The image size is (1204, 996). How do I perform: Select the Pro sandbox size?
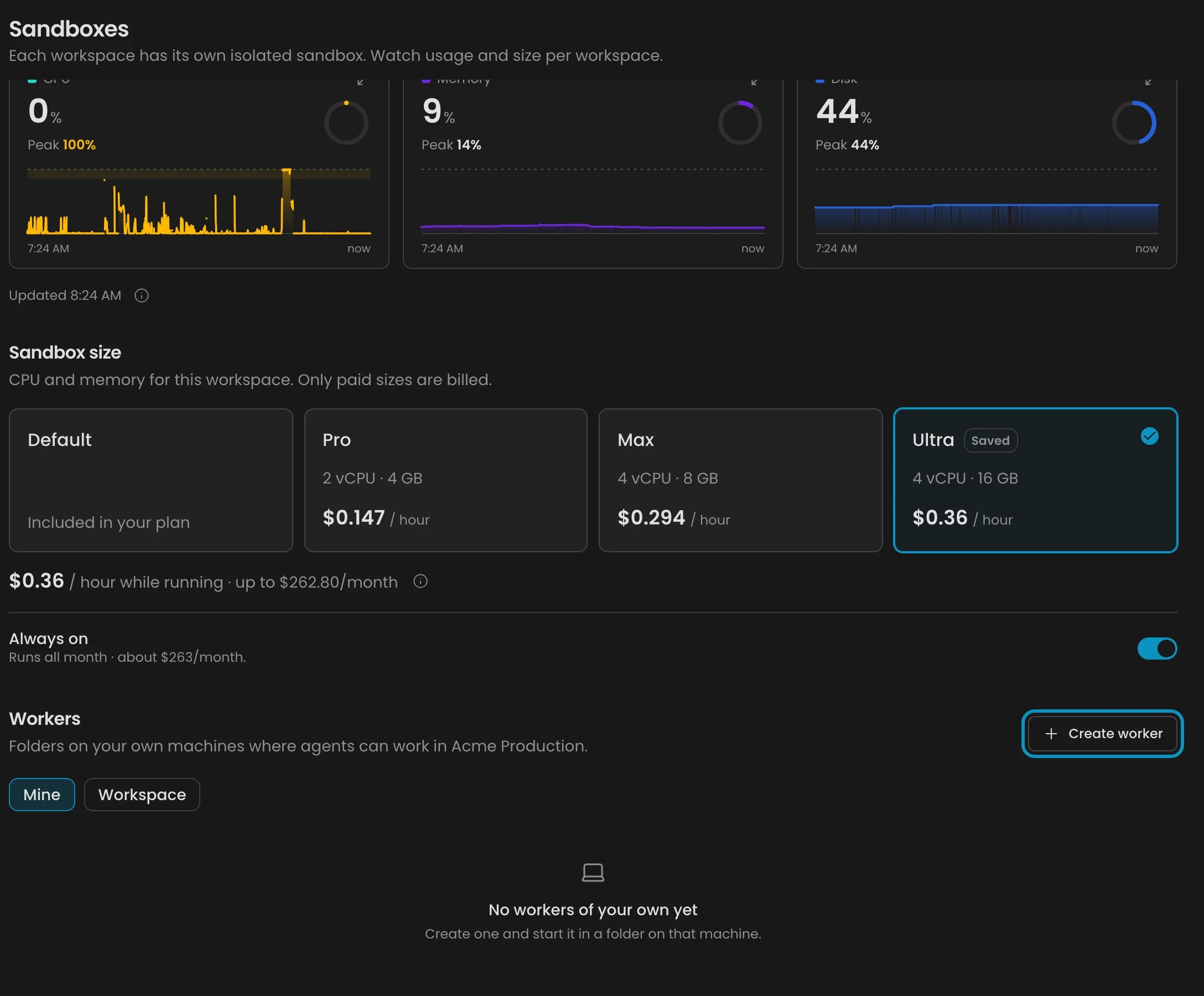(x=445, y=480)
